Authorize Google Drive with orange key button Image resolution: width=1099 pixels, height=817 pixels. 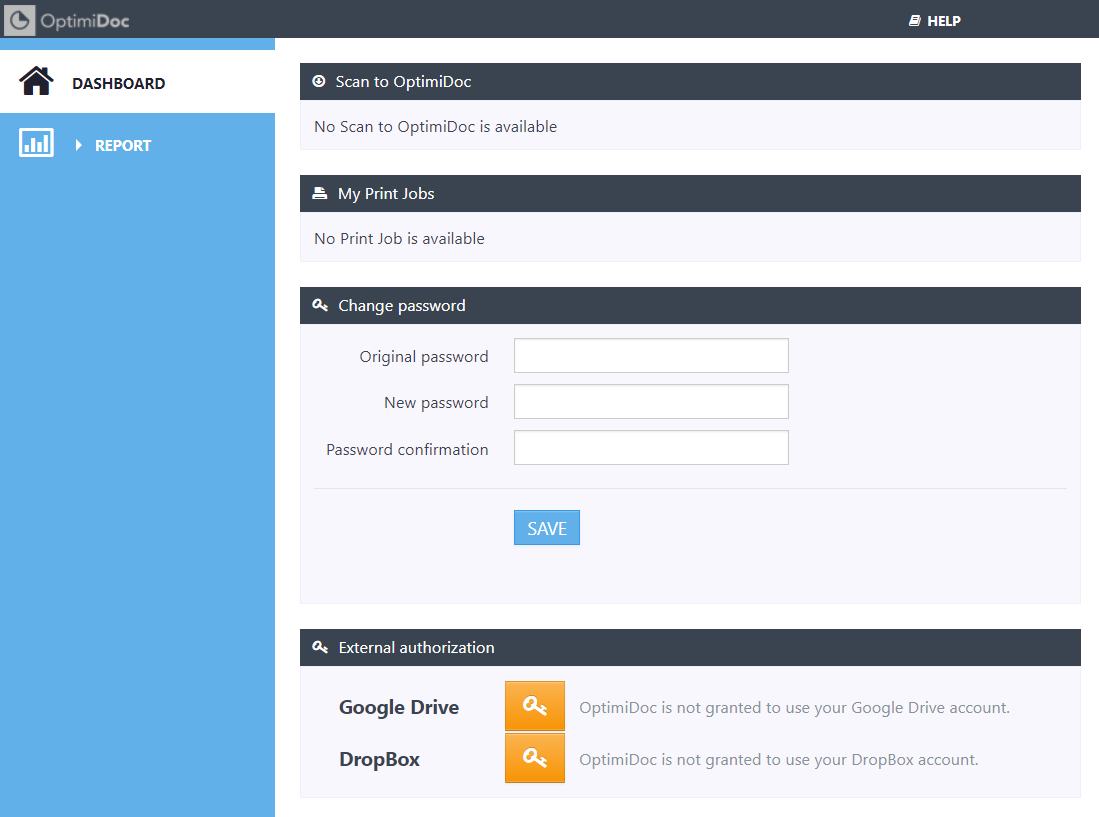coord(534,707)
